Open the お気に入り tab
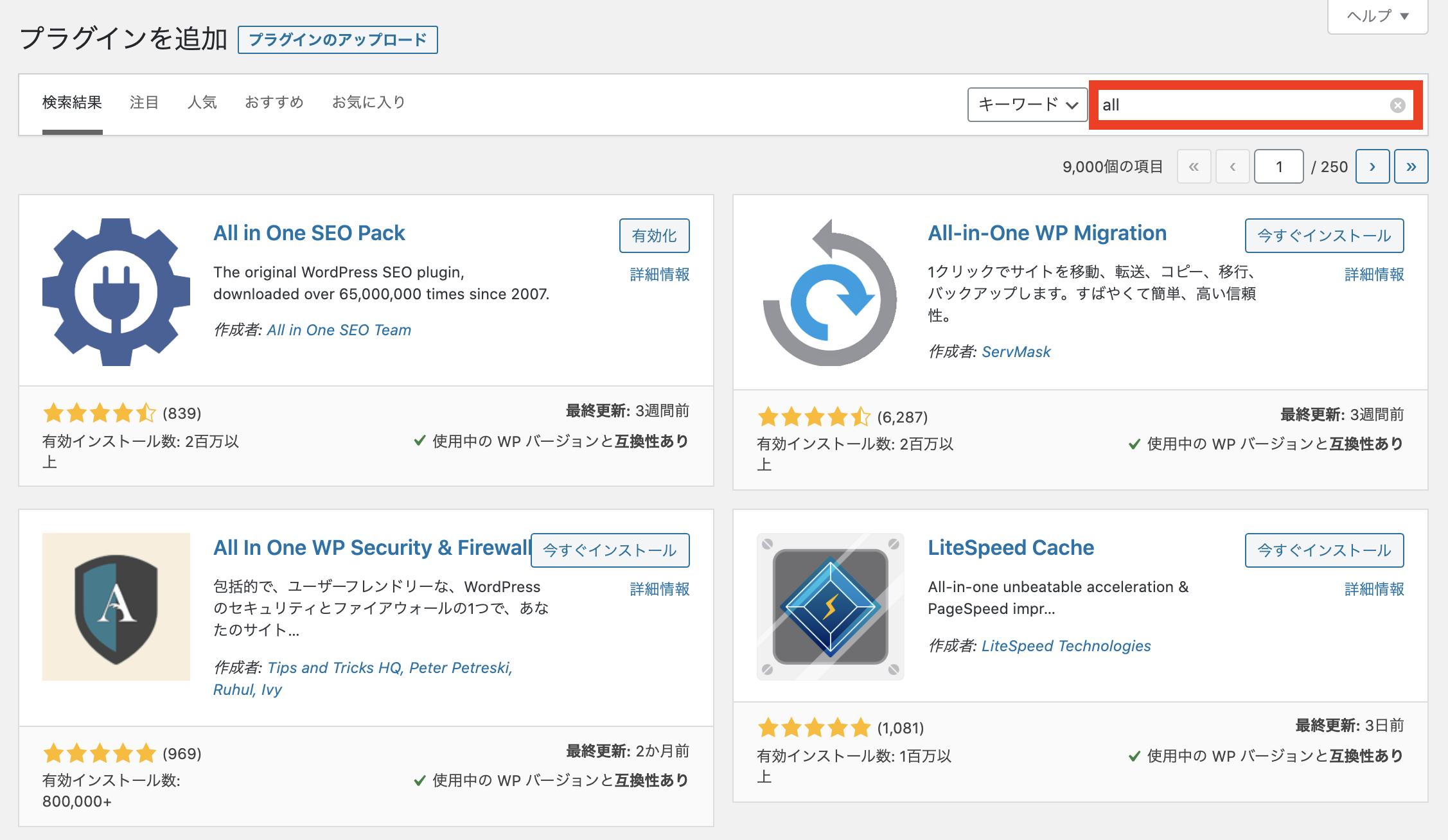 (369, 103)
